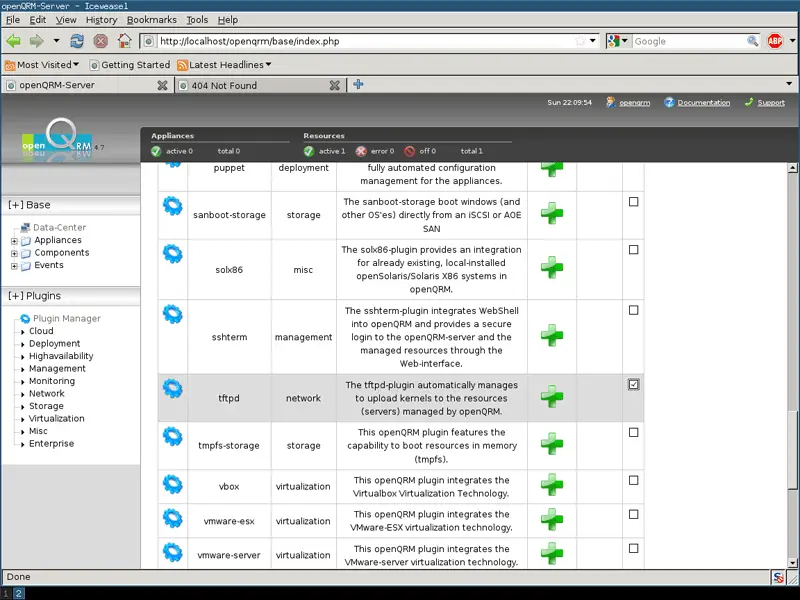
Task: Open the list all tabs dropdown arrow
Action: click(x=789, y=84)
